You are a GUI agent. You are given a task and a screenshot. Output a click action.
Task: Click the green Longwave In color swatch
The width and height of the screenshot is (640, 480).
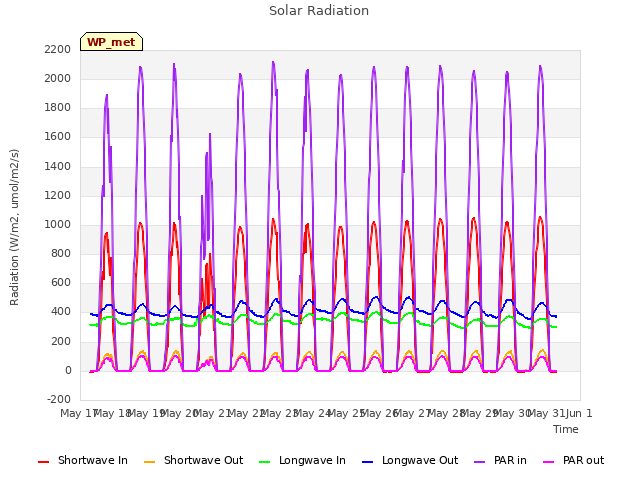pos(264,462)
